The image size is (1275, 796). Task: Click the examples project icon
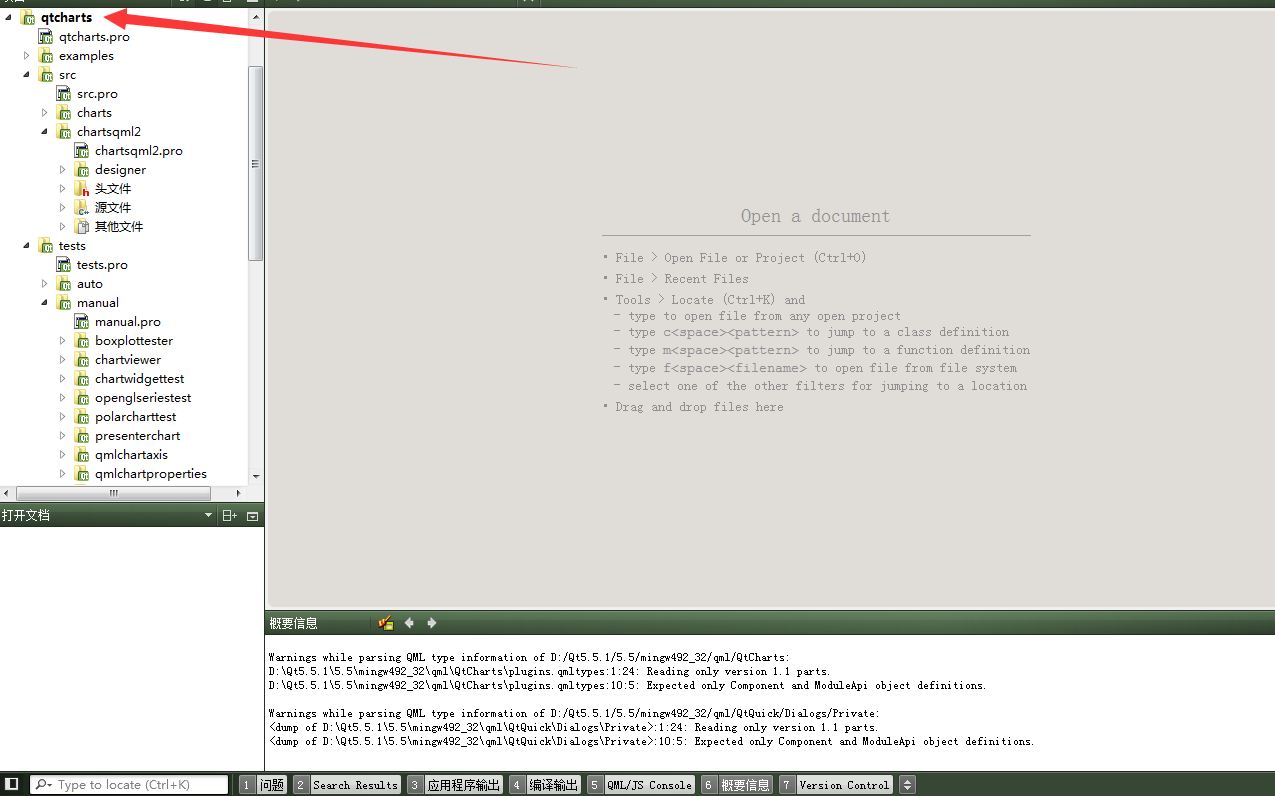[x=45, y=56]
